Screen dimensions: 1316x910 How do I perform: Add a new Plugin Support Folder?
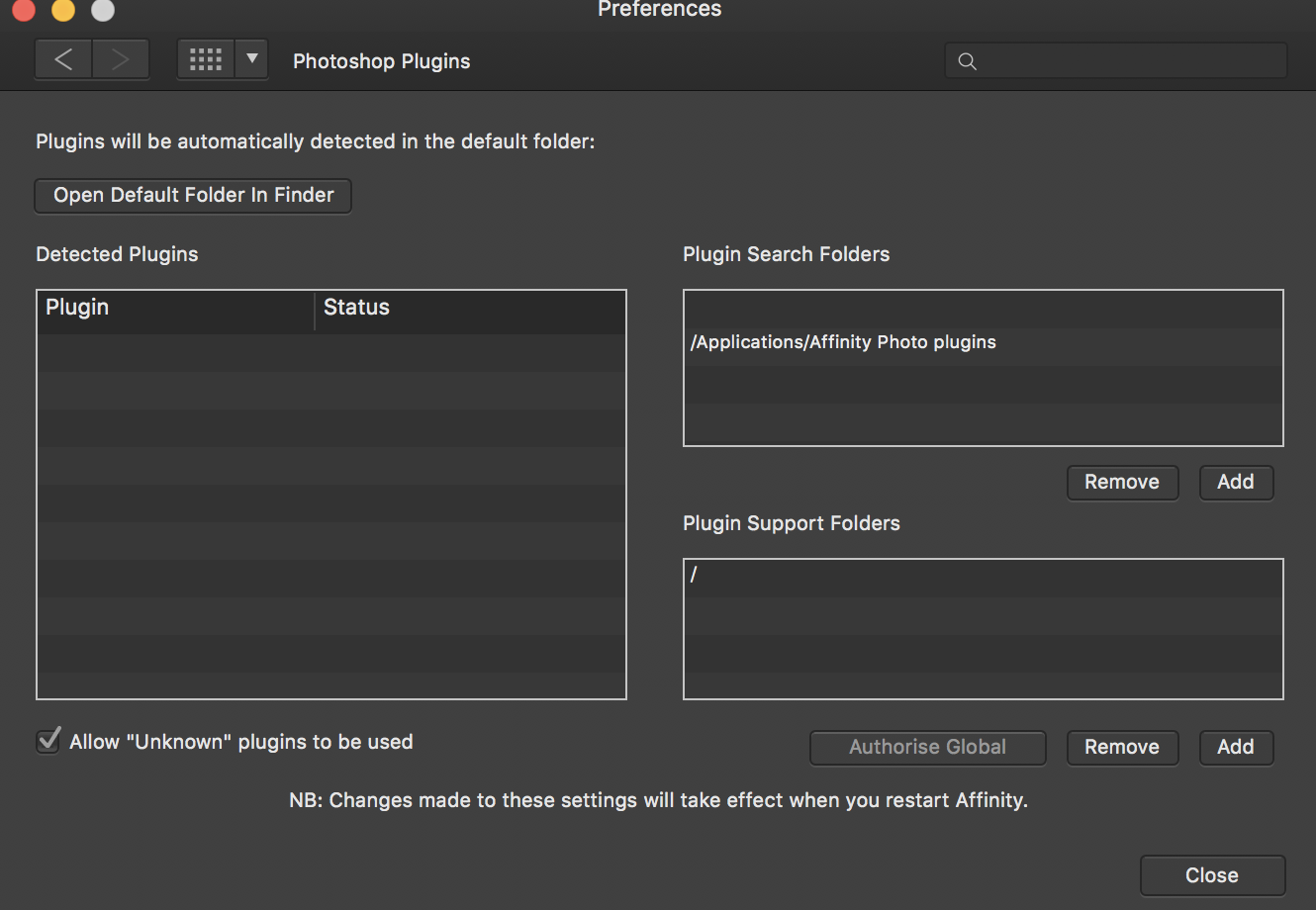[1236, 747]
